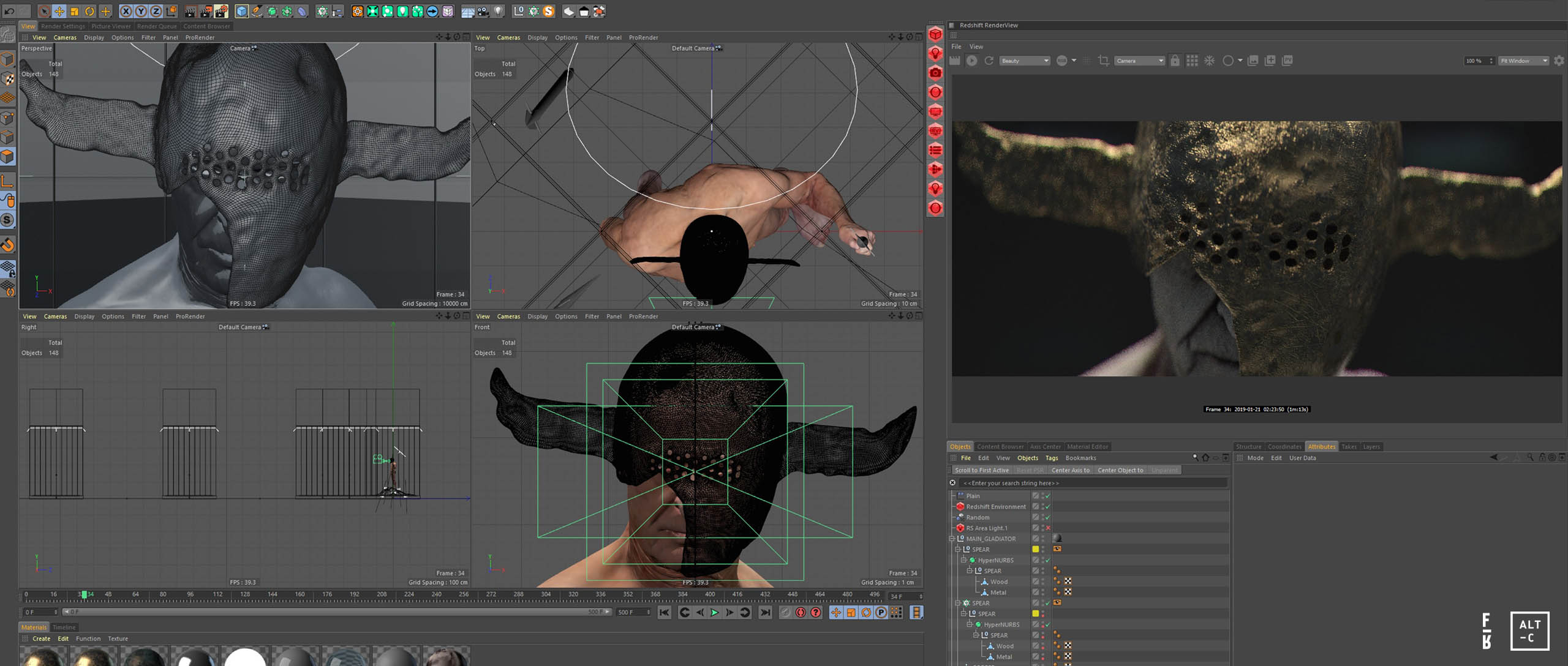The height and width of the screenshot is (666, 1568).
Task: Click the Redshift camera icon in the red column
Action: pyautogui.click(x=935, y=73)
